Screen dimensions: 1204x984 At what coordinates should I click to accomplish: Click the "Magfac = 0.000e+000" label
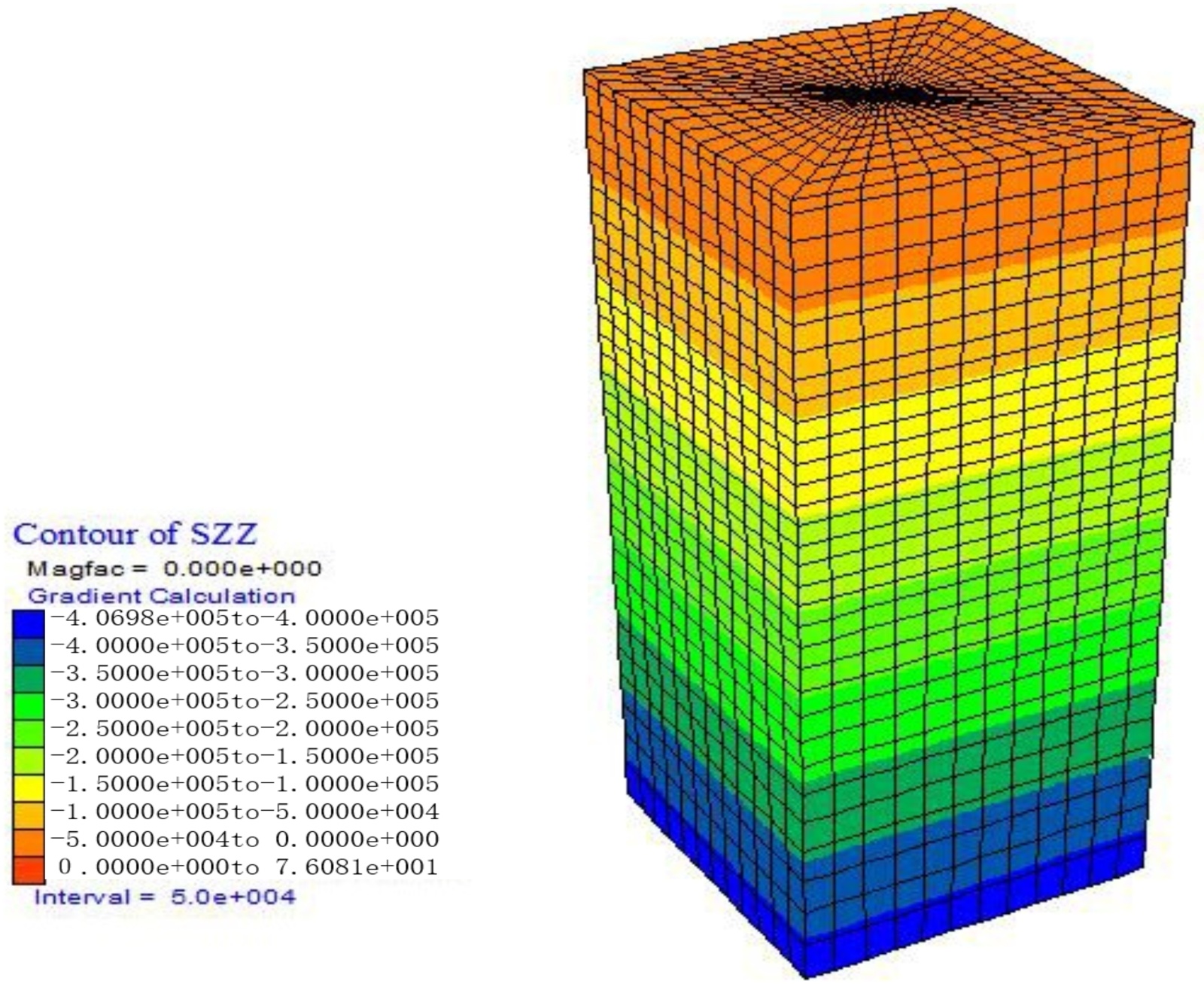pyautogui.click(x=174, y=568)
